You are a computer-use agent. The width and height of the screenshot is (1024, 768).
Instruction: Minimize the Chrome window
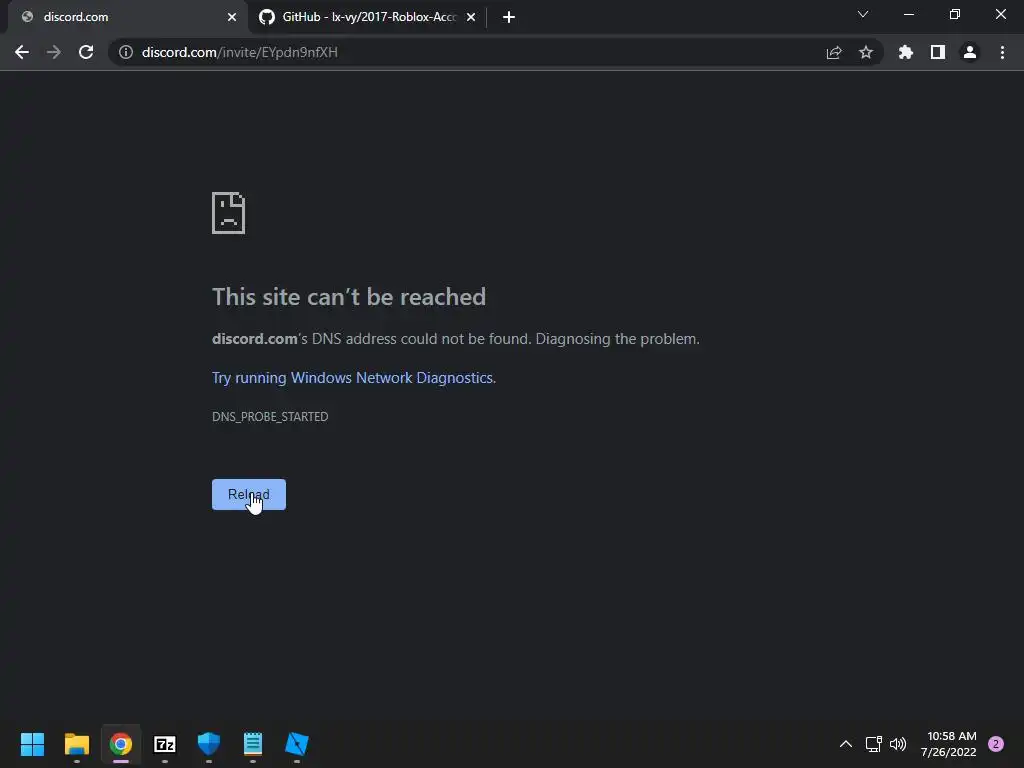(909, 14)
